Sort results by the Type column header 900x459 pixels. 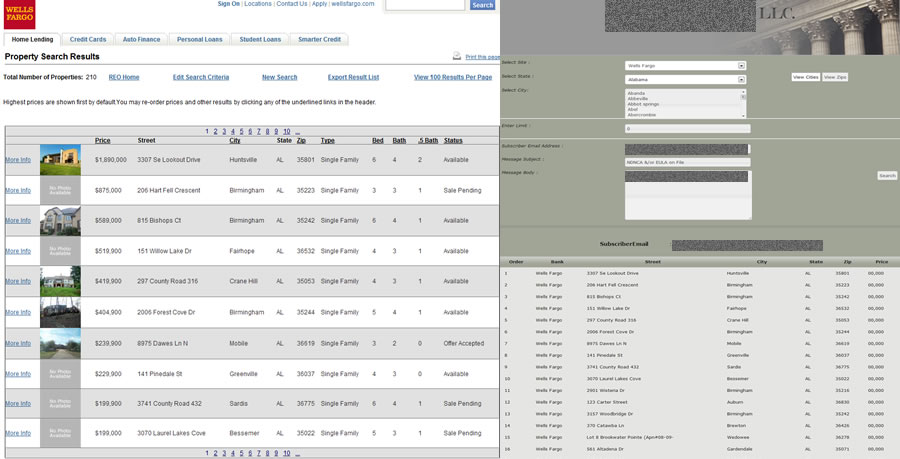tap(328, 141)
